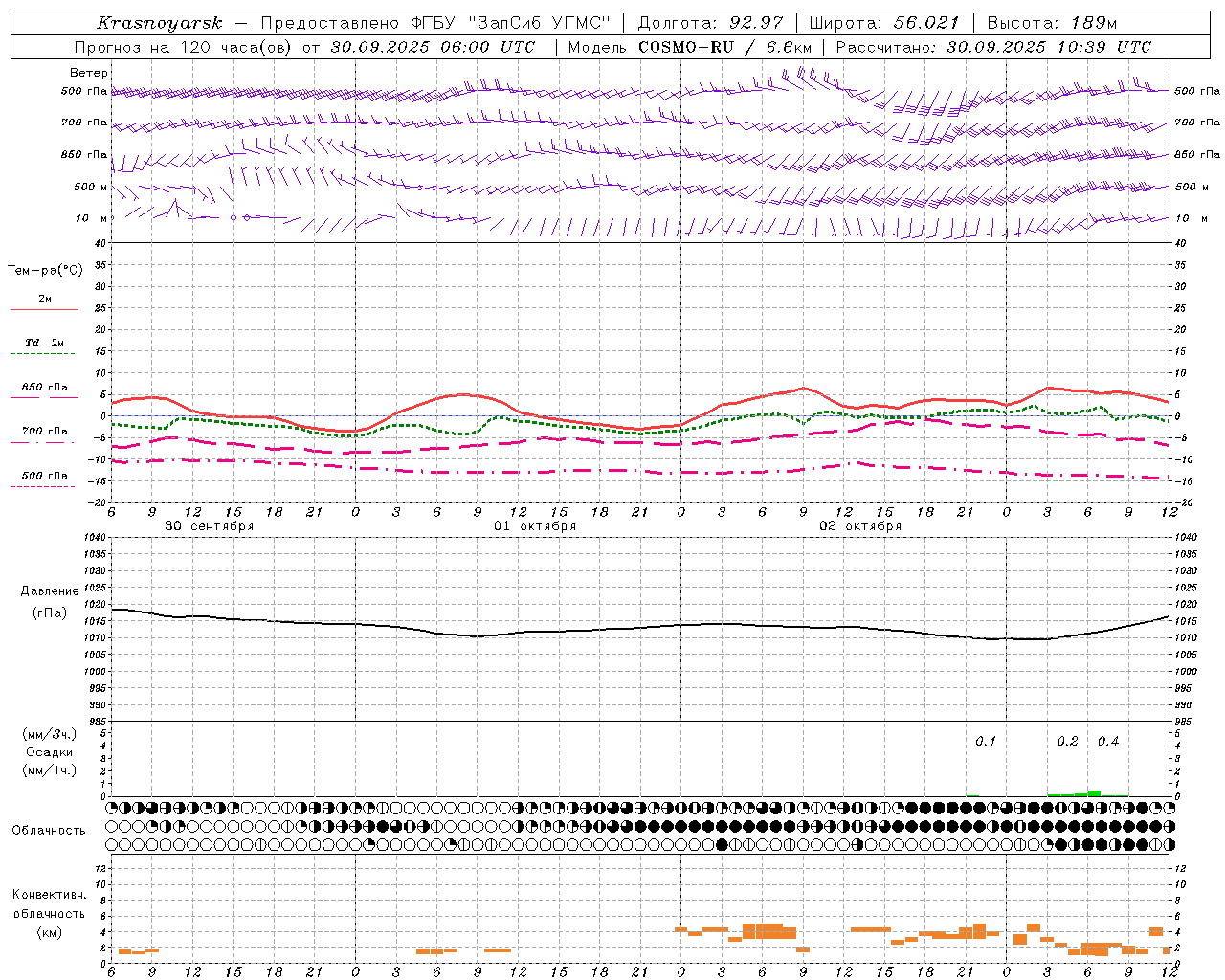
Task: Click the left temperature axis '40' value
Action: [x=100, y=243]
